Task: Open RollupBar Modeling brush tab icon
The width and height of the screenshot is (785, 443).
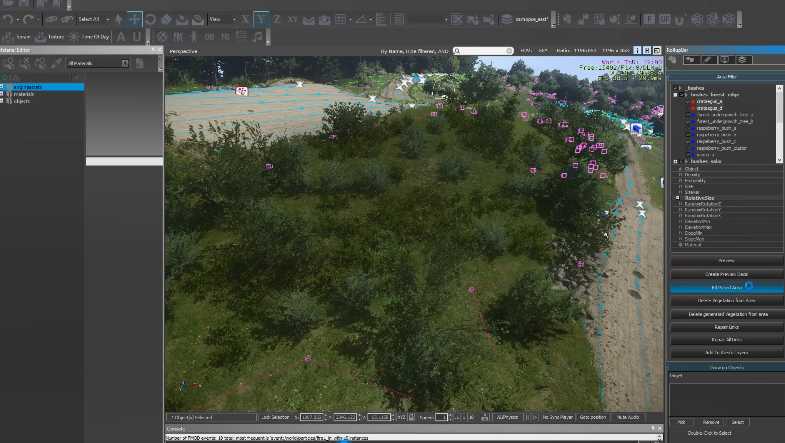Action: click(x=707, y=60)
